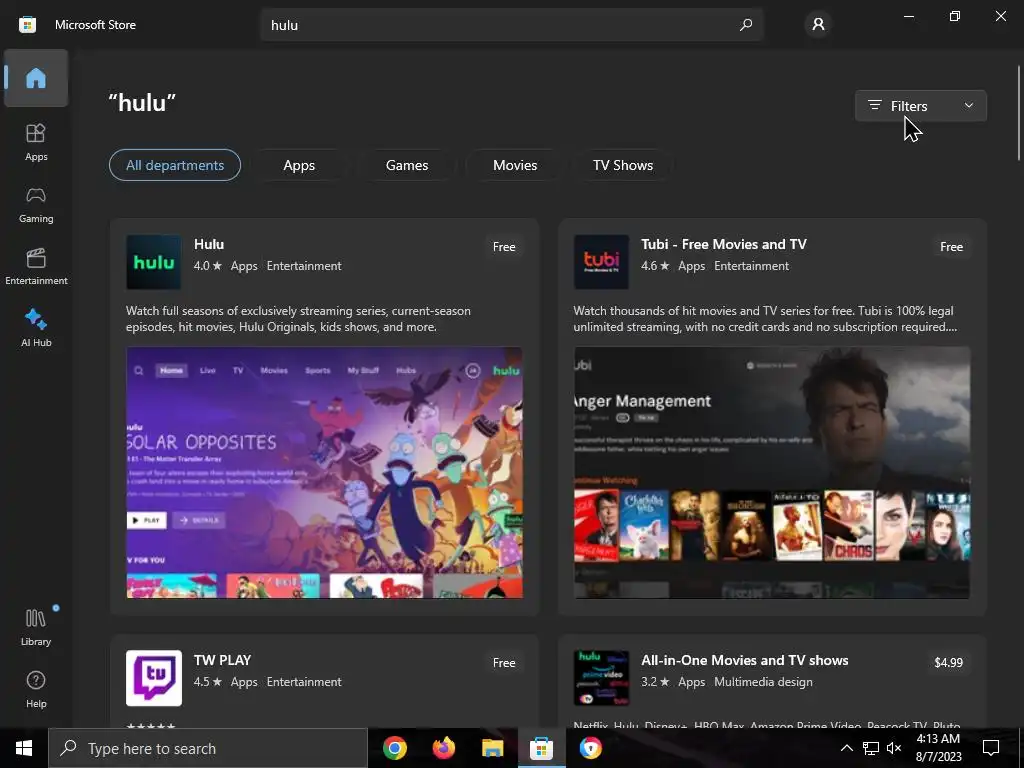Screen dimensions: 1024x768
Task: Open the Entertainment section in sidebar
Action: pos(36,266)
